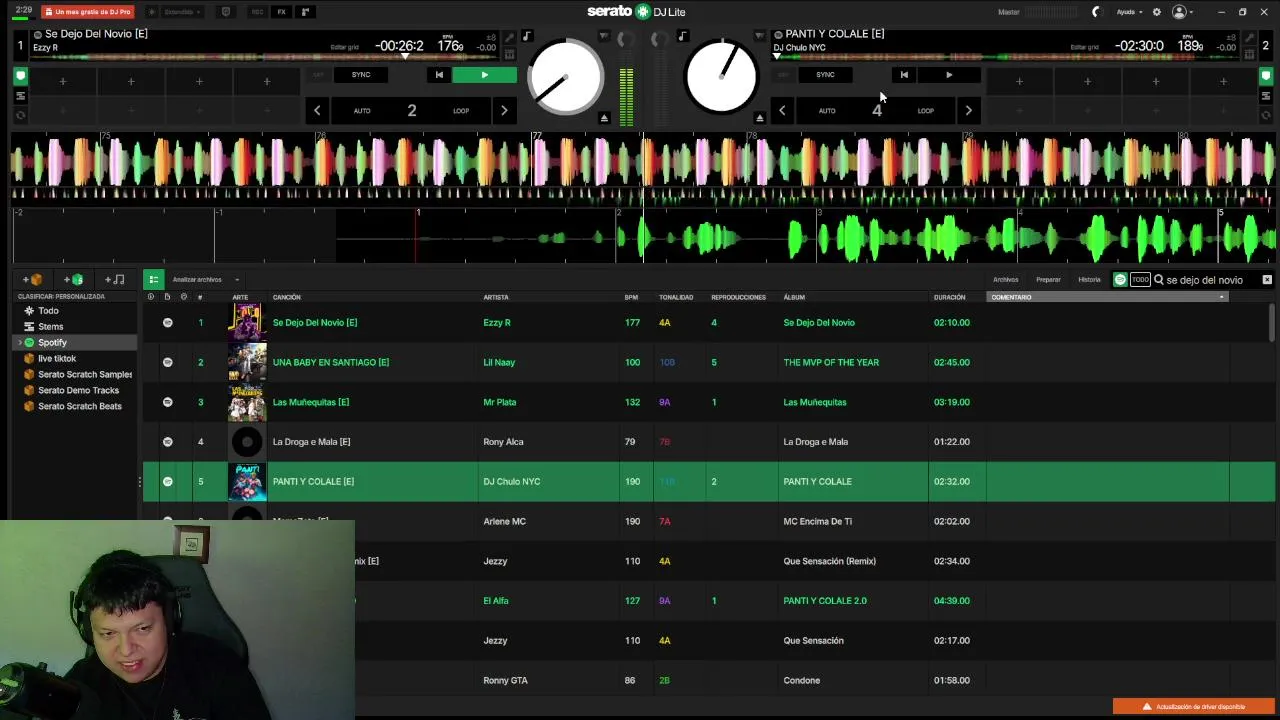Viewport: 1280px width, 720px height.
Task: Double the deck 2 loop size
Action: click(x=968, y=111)
